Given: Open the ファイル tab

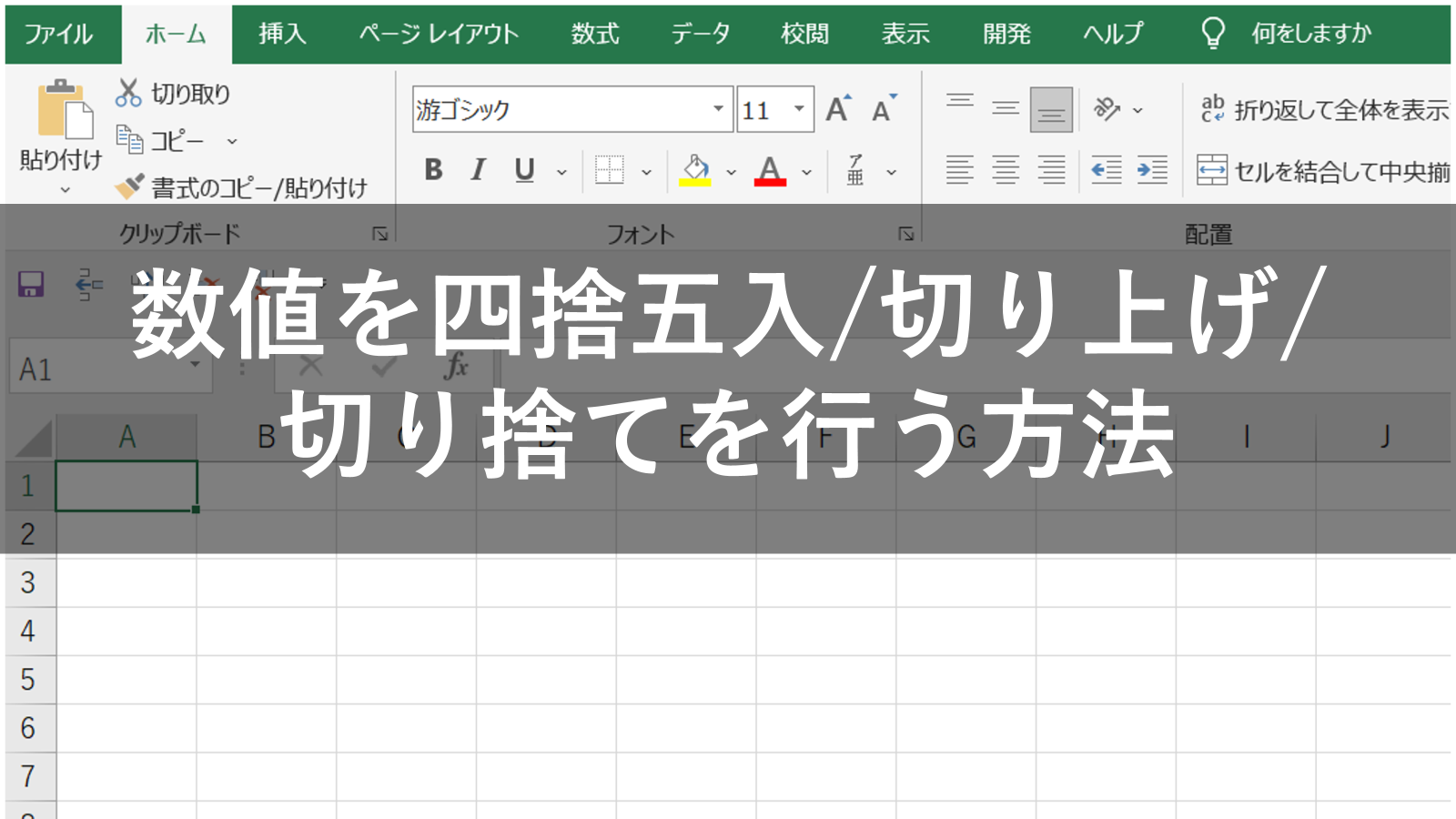Looking at the screenshot, I should [58, 34].
